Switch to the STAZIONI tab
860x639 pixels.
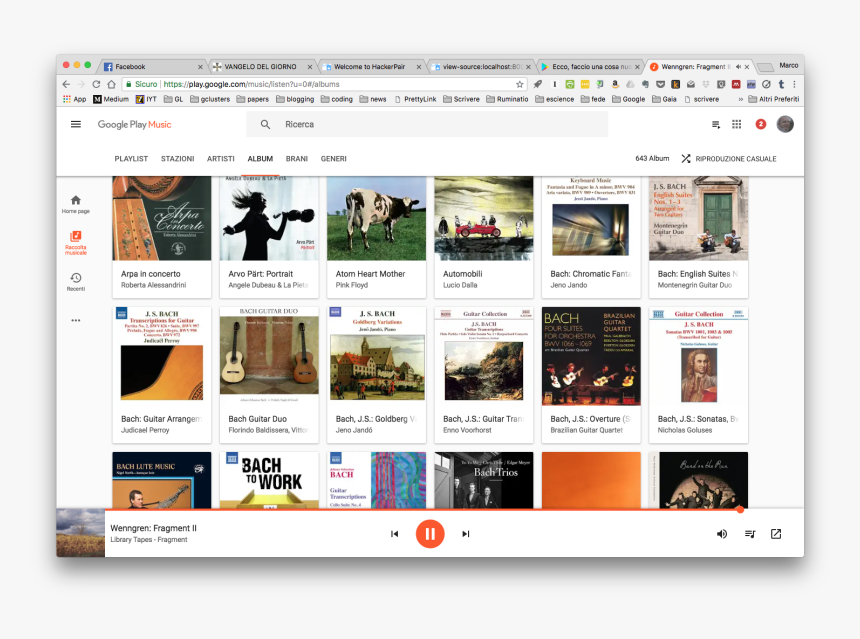point(177,159)
